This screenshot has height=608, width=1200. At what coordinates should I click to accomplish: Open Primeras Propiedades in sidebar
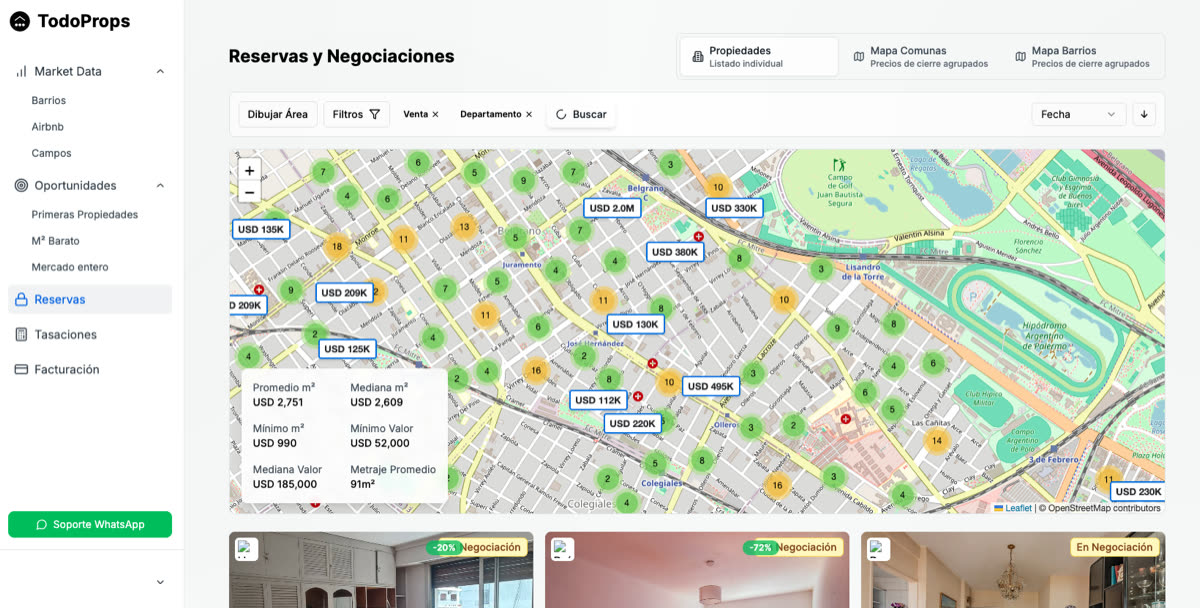point(85,215)
